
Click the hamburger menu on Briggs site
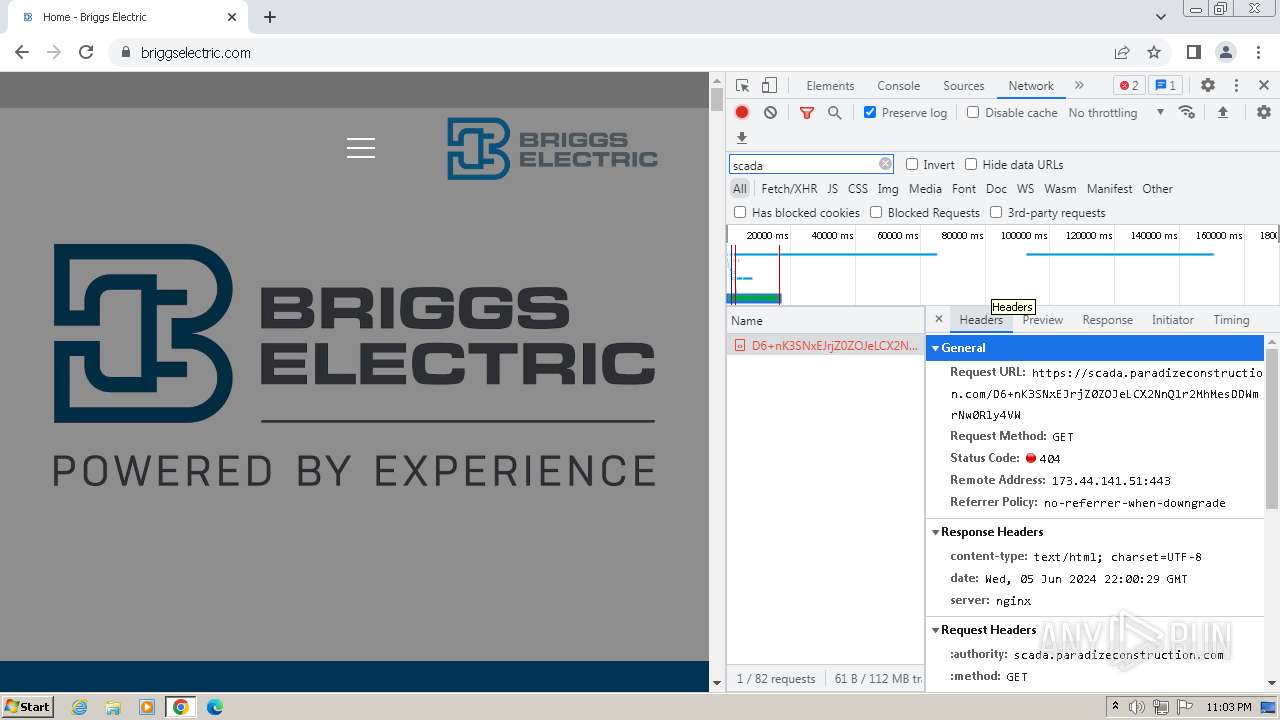coord(361,148)
